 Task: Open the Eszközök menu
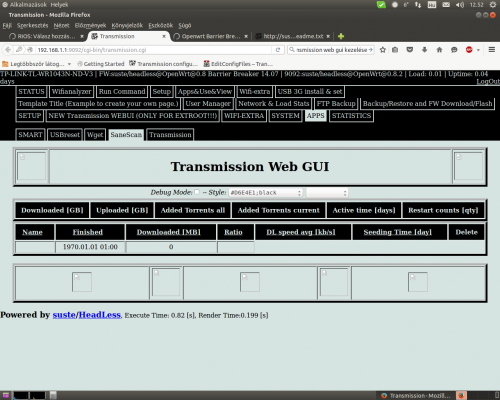click(x=161, y=25)
